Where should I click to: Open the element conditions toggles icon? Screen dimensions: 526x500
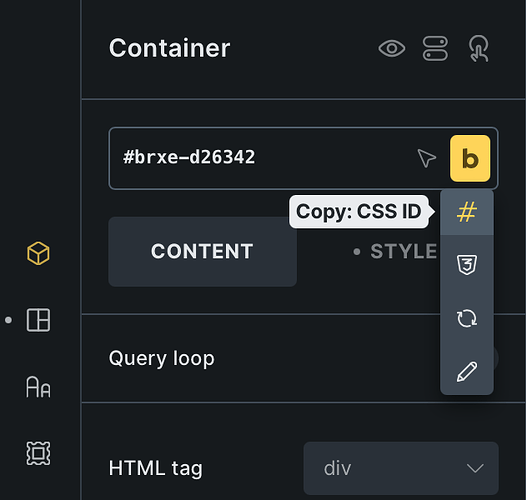pos(435,49)
